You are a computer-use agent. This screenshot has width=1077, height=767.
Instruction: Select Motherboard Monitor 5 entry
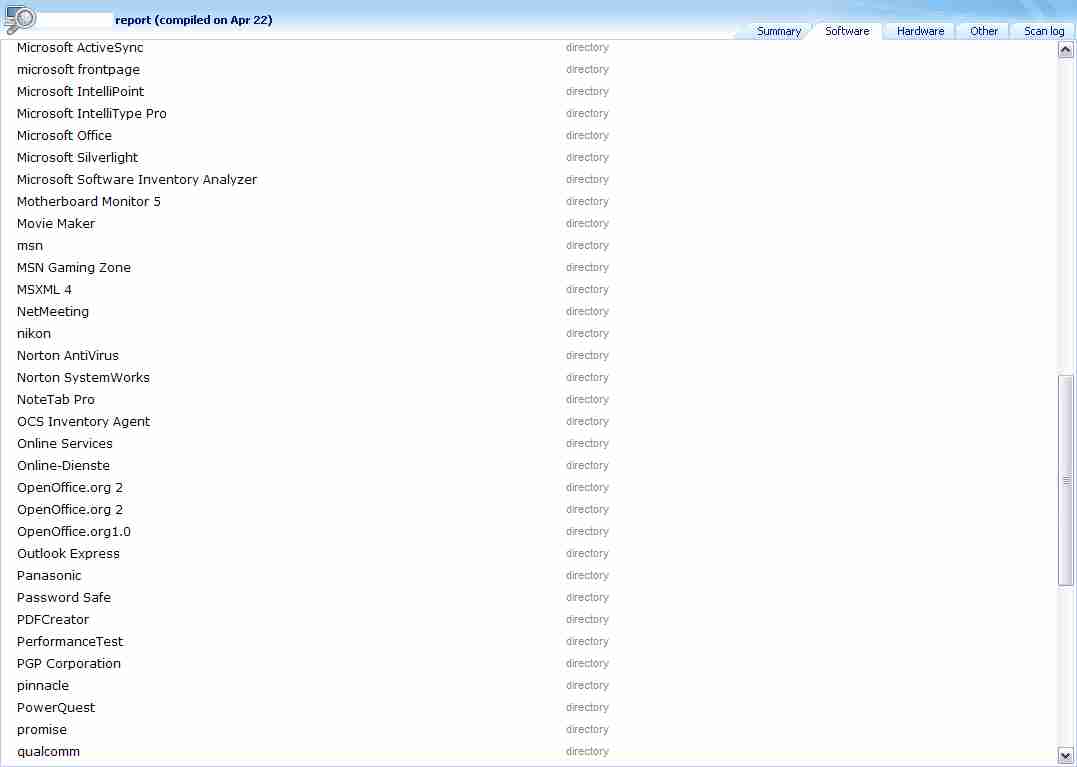(89, 202)
